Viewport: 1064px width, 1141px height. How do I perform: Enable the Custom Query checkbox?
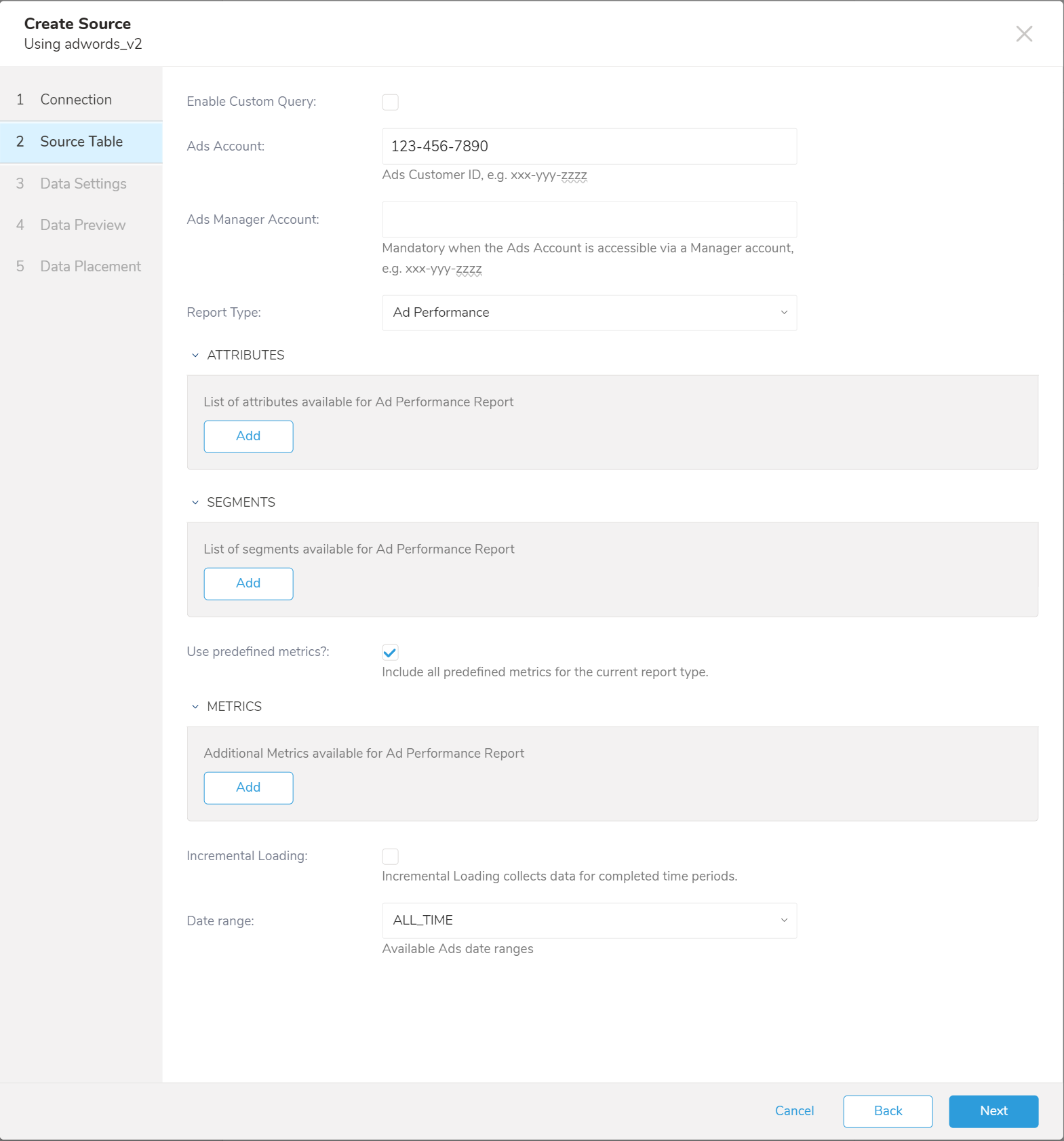pyautogui.click(x=391, y=102)
